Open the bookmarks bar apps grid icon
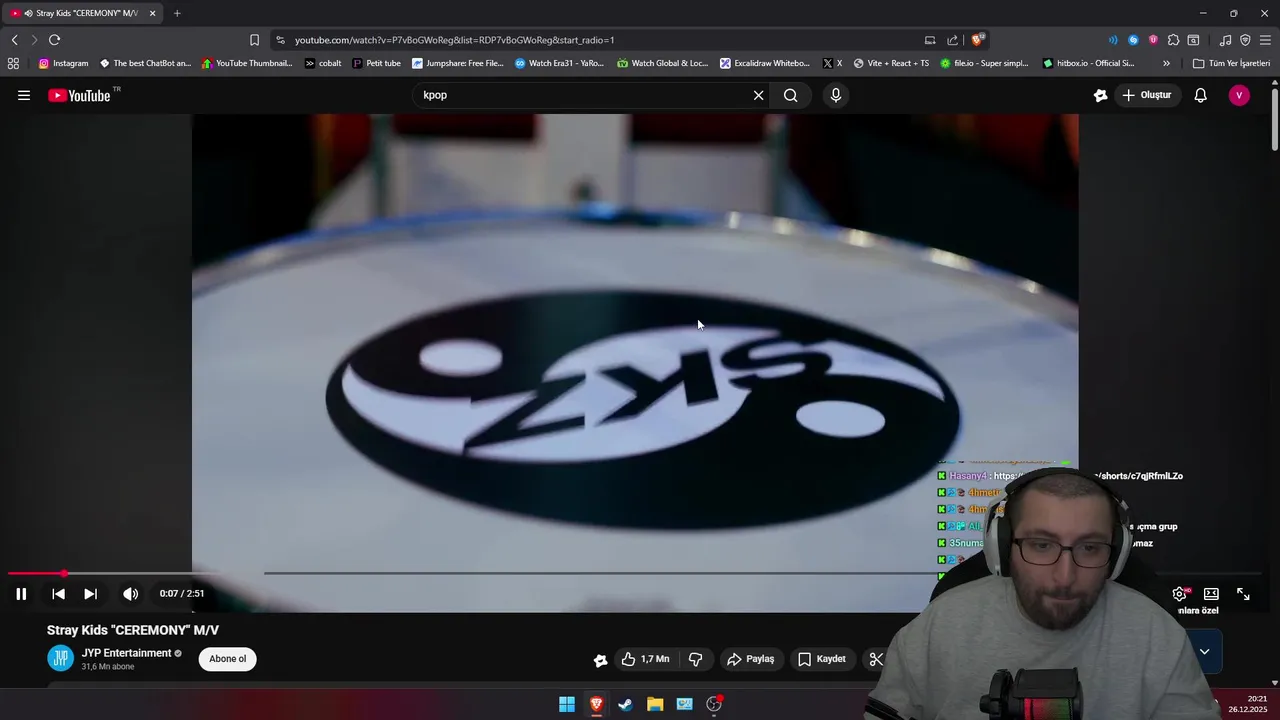 tap(13, 63)
